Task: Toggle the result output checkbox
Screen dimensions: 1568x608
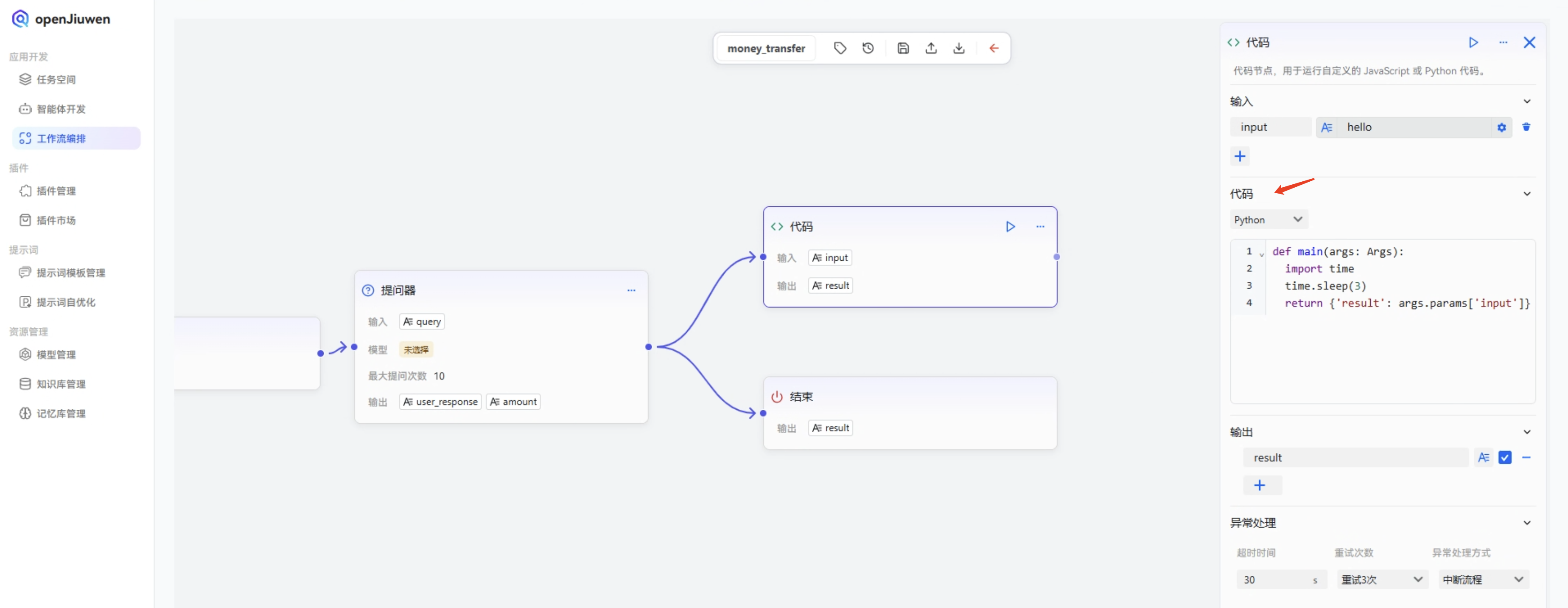Action: 1504,458
